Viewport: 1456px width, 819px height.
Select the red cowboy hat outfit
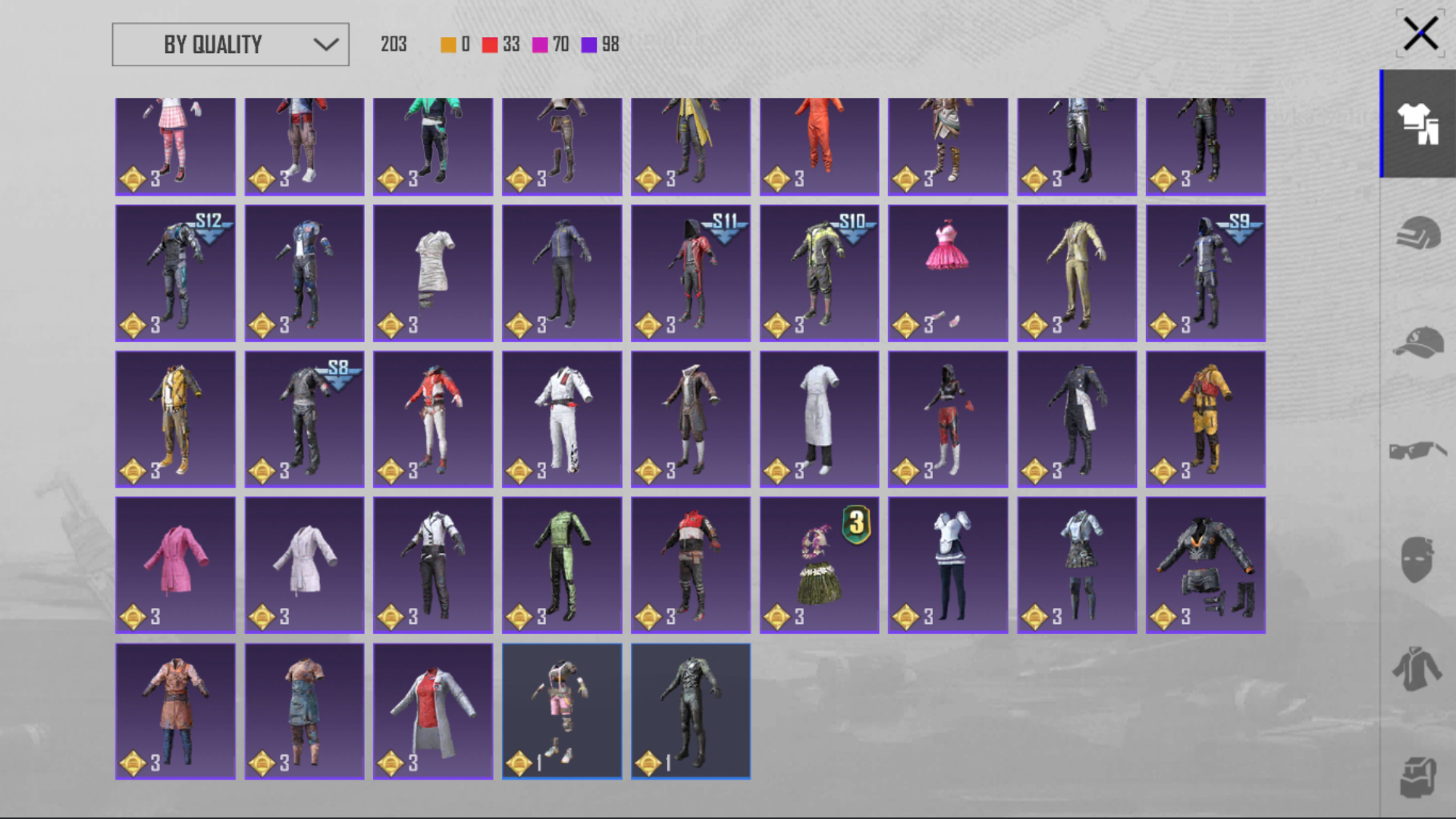(x=433, y=419)
